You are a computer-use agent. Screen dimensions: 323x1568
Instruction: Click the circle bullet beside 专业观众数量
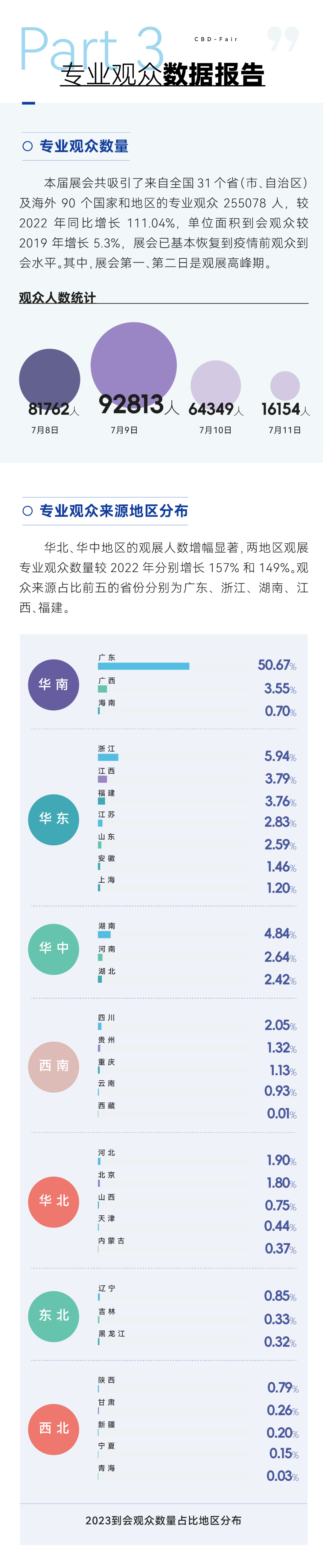[x=28, y=146]
